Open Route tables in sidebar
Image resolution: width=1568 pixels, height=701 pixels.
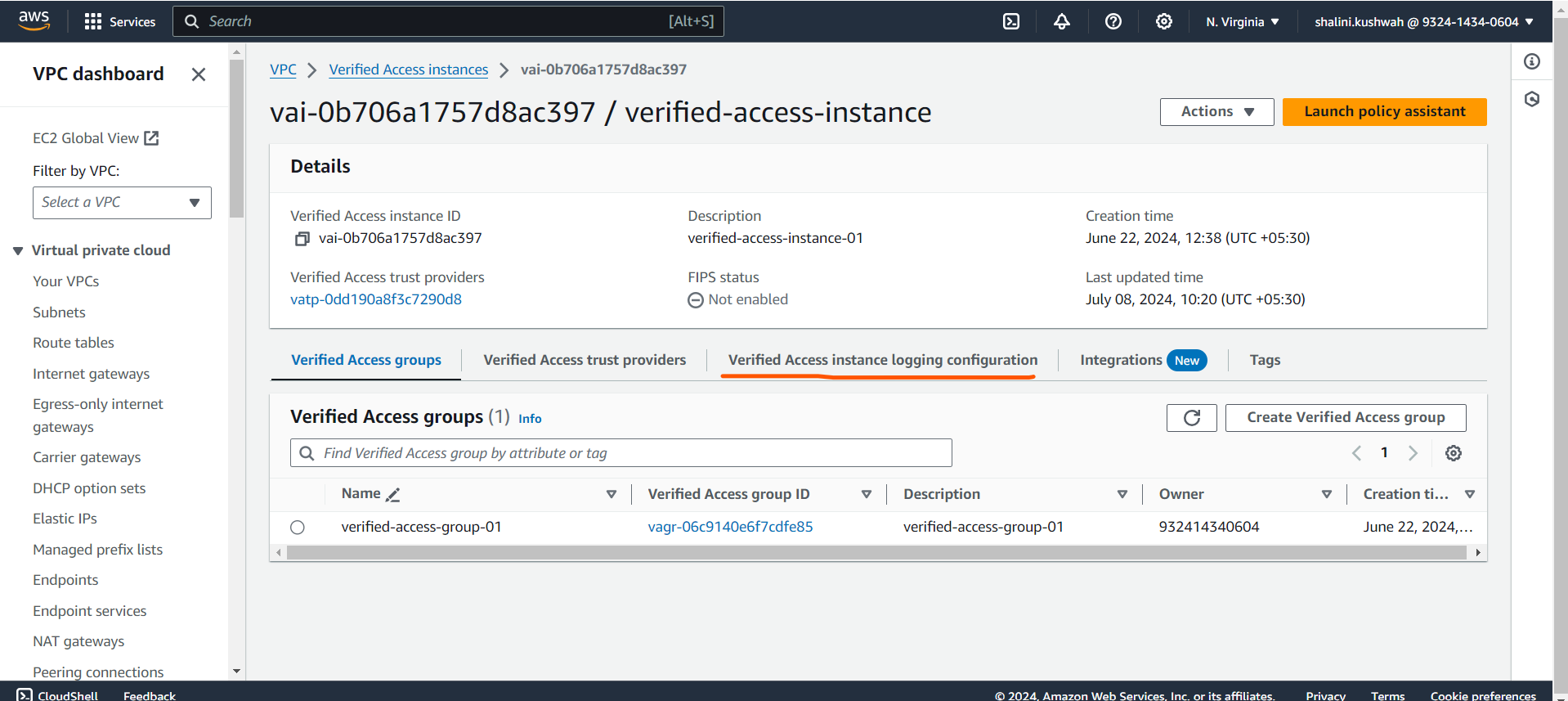tap(74, 344)
